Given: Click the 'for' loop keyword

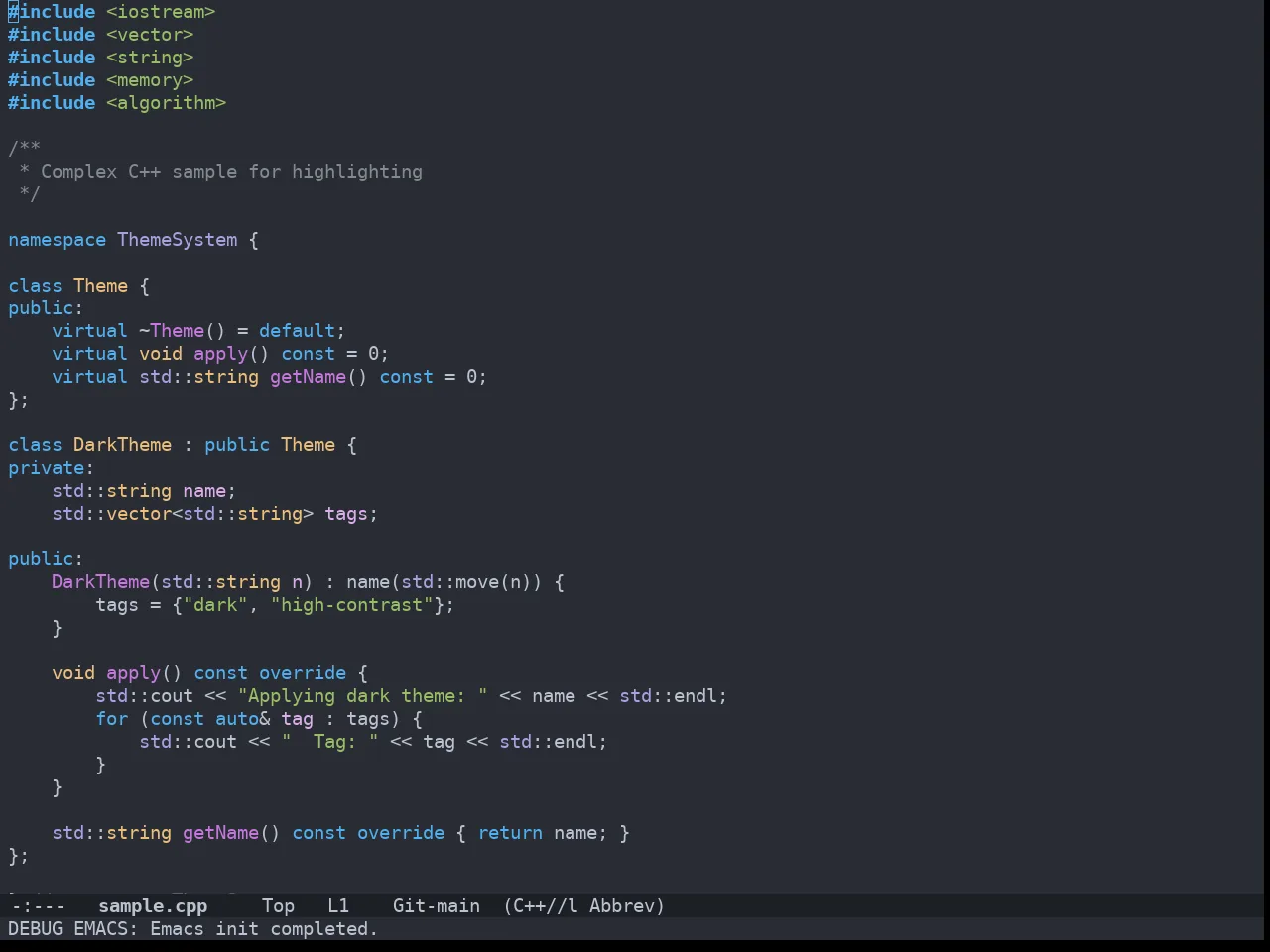Looking at the screenshot, I should [111, 719].
